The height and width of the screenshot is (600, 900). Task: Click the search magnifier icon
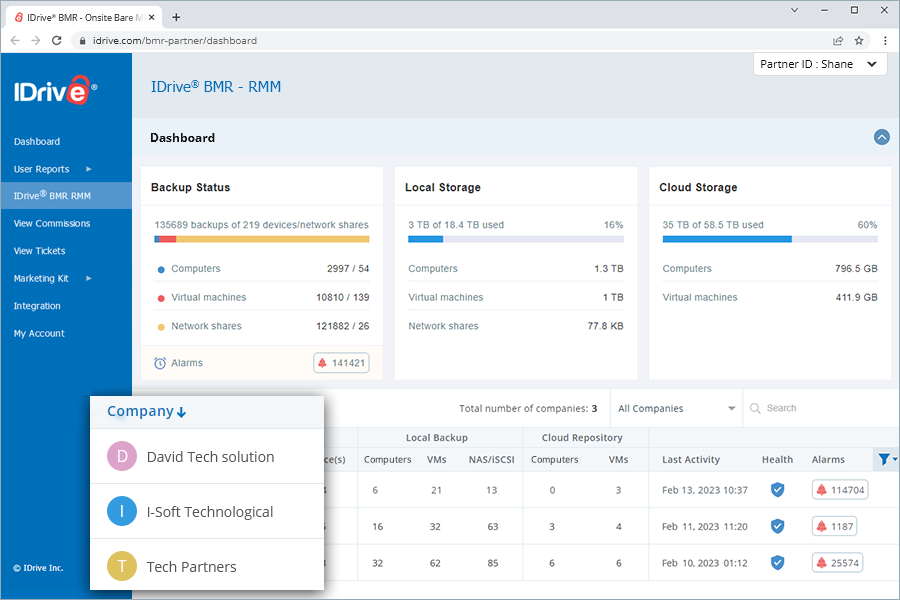pyautogui.click(x=755, y=408)
